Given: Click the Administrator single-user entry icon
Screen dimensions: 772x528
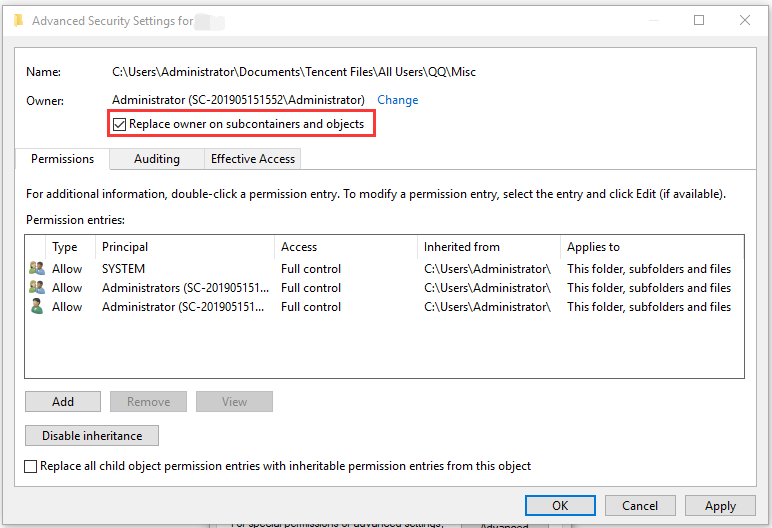Looking at the screenshot, I should [x=37, y=307].
